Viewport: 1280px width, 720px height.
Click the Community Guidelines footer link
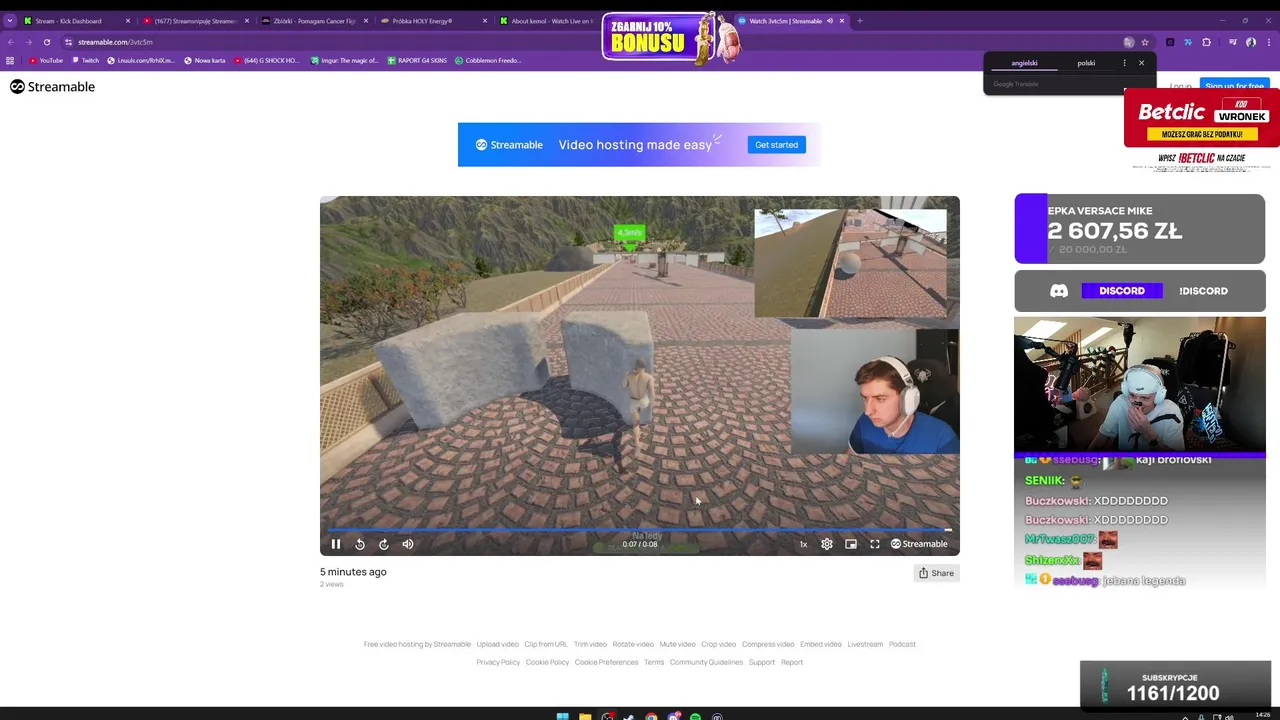(x=706, y=662)
